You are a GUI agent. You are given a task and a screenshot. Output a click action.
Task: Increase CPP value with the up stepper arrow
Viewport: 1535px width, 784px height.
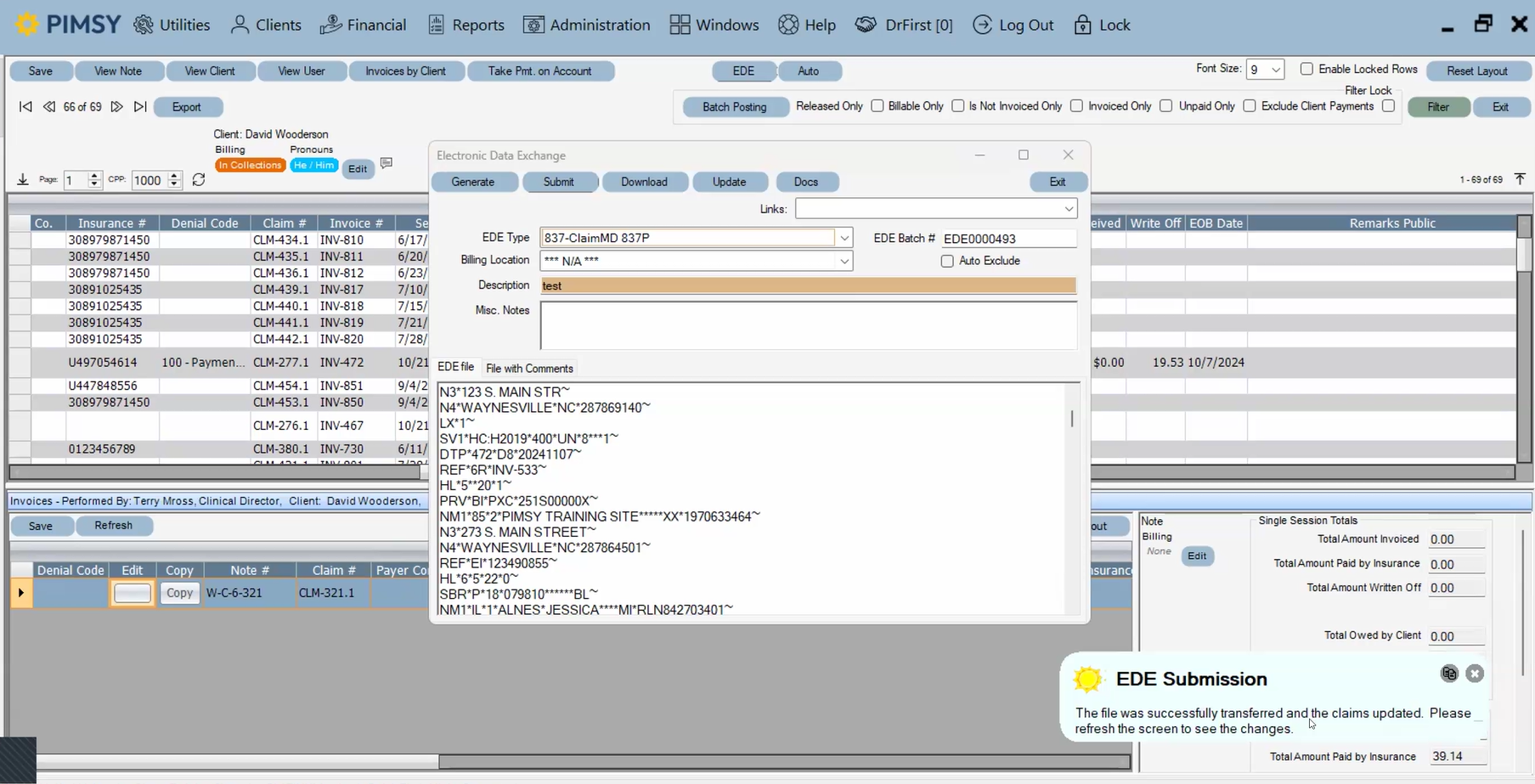click(x=173, y=175)
